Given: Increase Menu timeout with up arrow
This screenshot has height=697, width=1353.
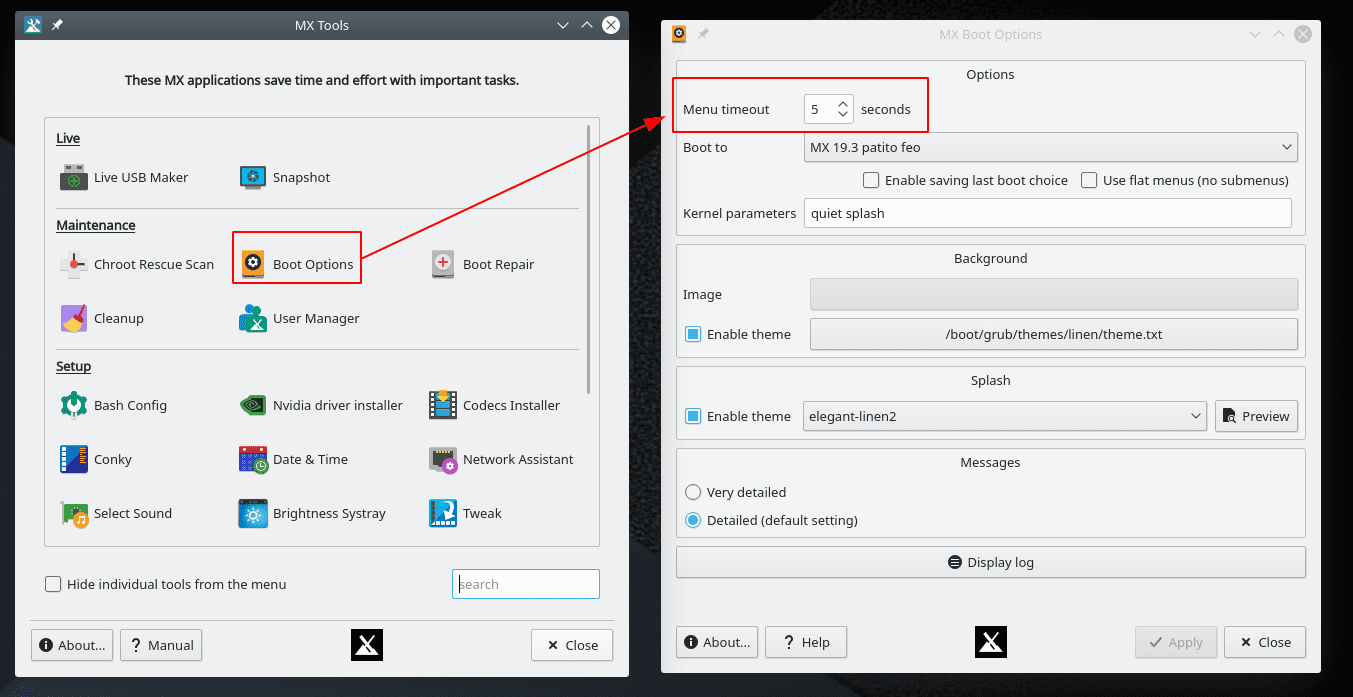Looking at the screenshot, I should [x=843, y=103].
